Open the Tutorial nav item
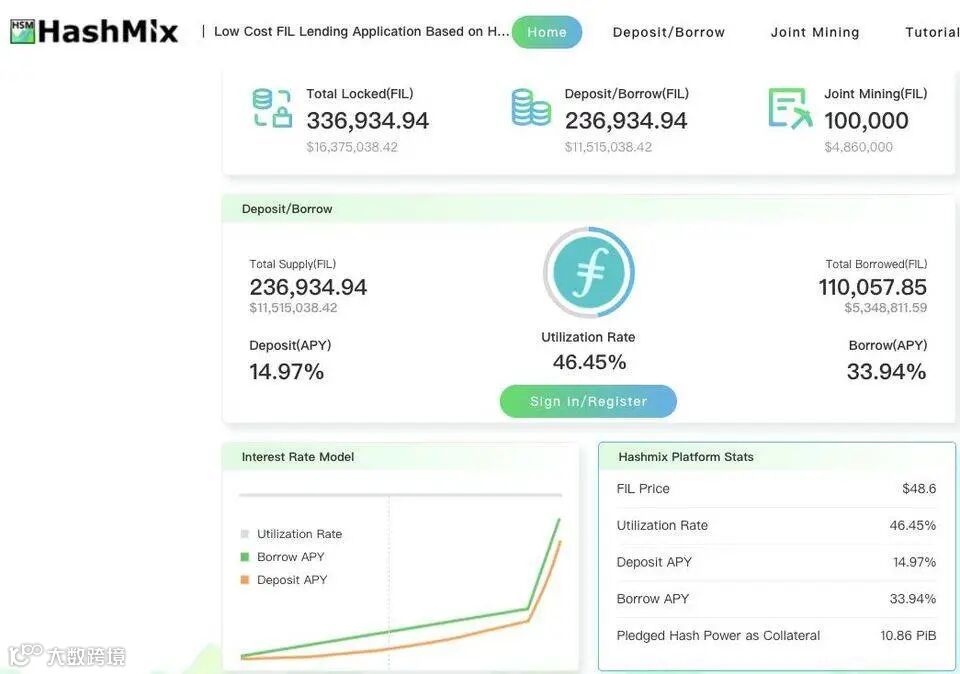Viewport: 960px width, 674px height. (x=932, y=32)
